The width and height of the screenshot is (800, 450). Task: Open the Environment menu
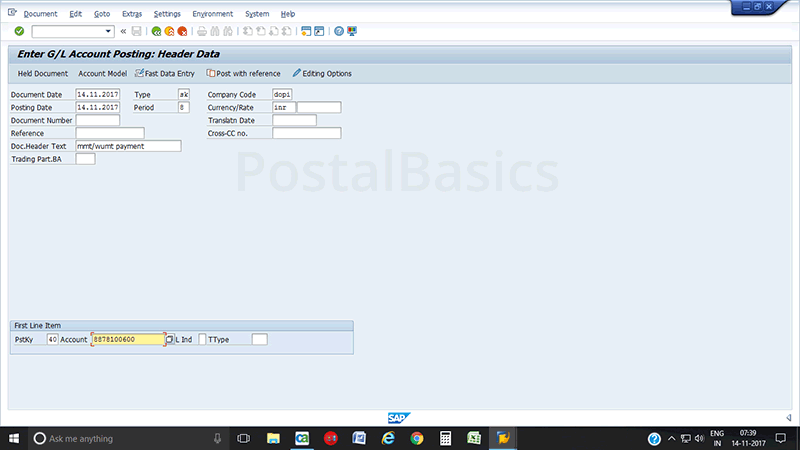(211, 14)
